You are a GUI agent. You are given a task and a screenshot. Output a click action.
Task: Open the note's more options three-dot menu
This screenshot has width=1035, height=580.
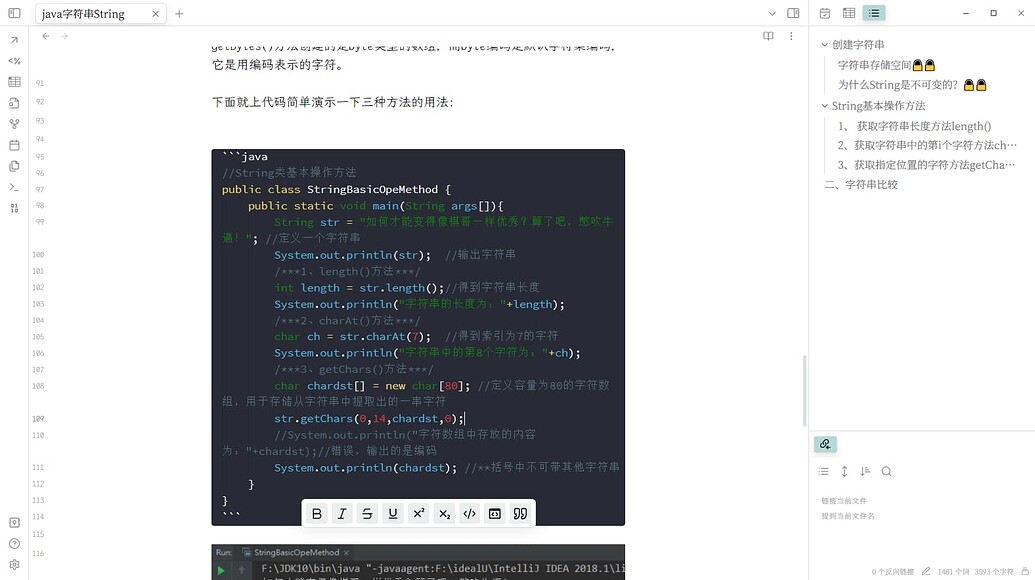coord(791,36)
